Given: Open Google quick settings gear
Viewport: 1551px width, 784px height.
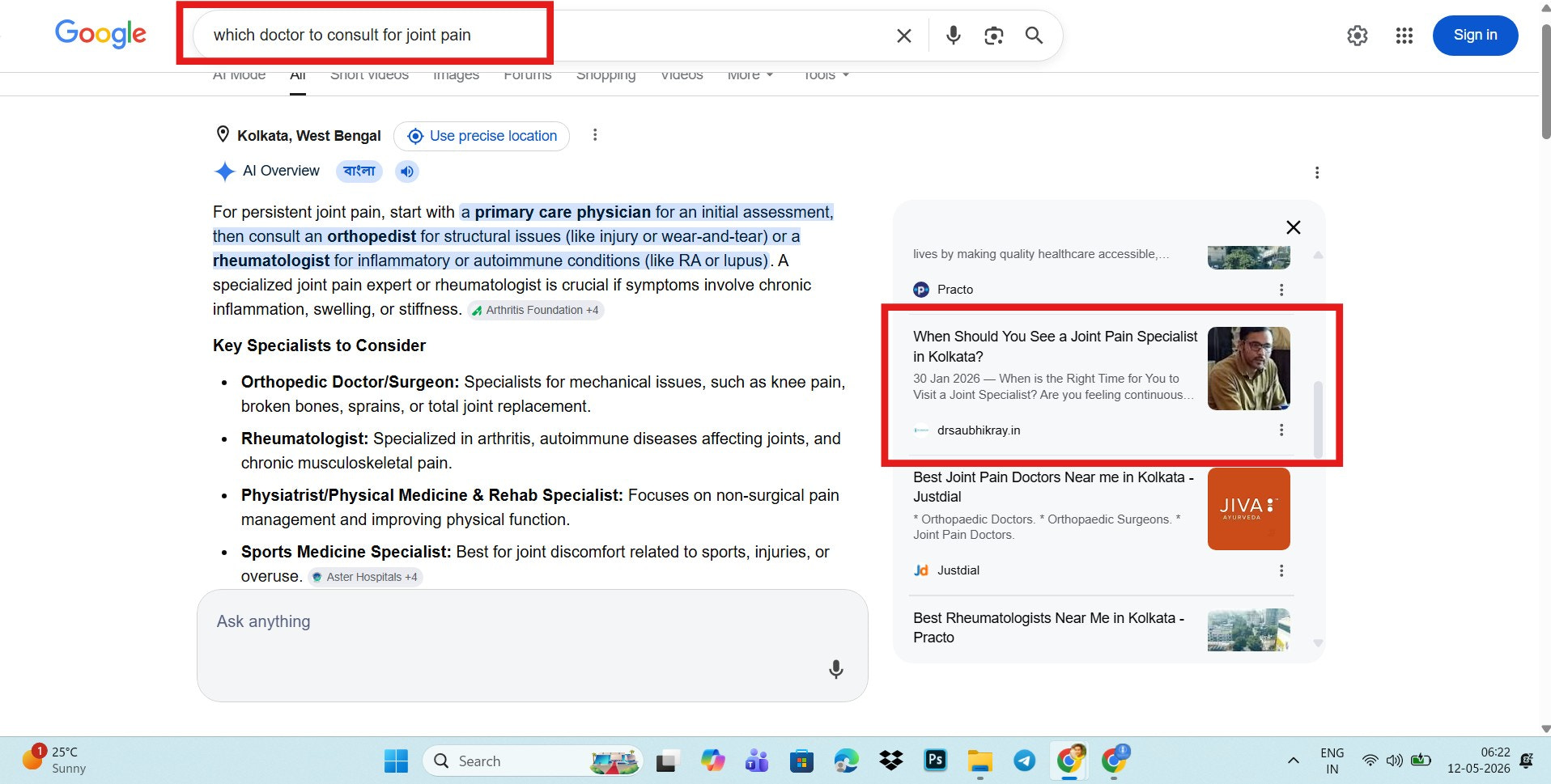Looking at the screenshot, I should [1358, 36].
